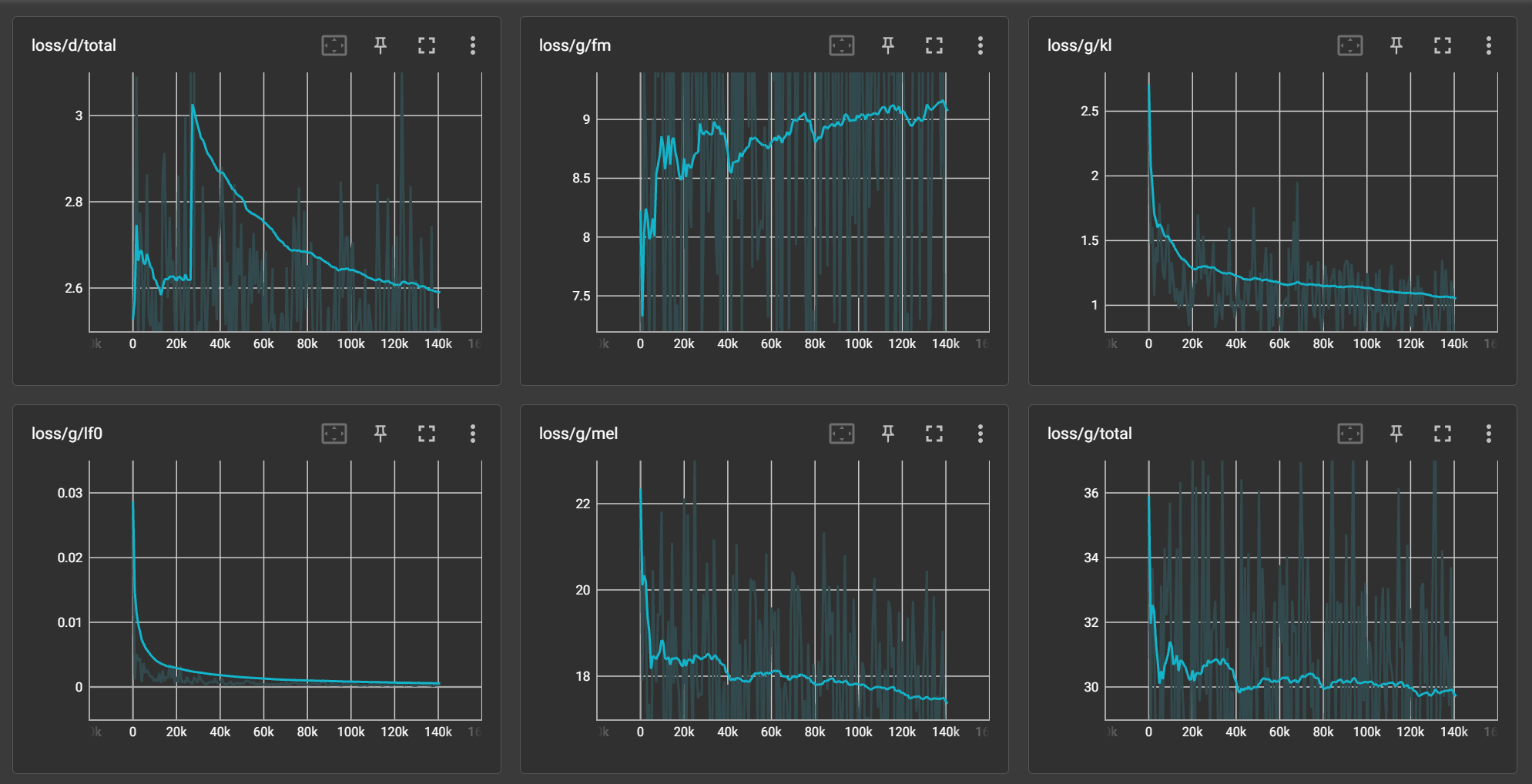1532x784 pixels.
Task: Fit domain to data on loss/g/lf0 chart
Action: (334, 434)
